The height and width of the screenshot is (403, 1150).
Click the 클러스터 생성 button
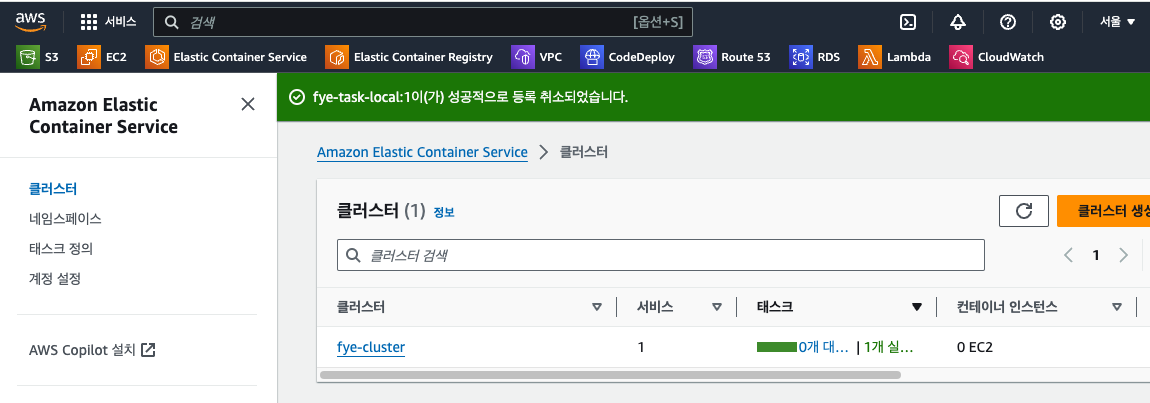[x=1103, y=211]
